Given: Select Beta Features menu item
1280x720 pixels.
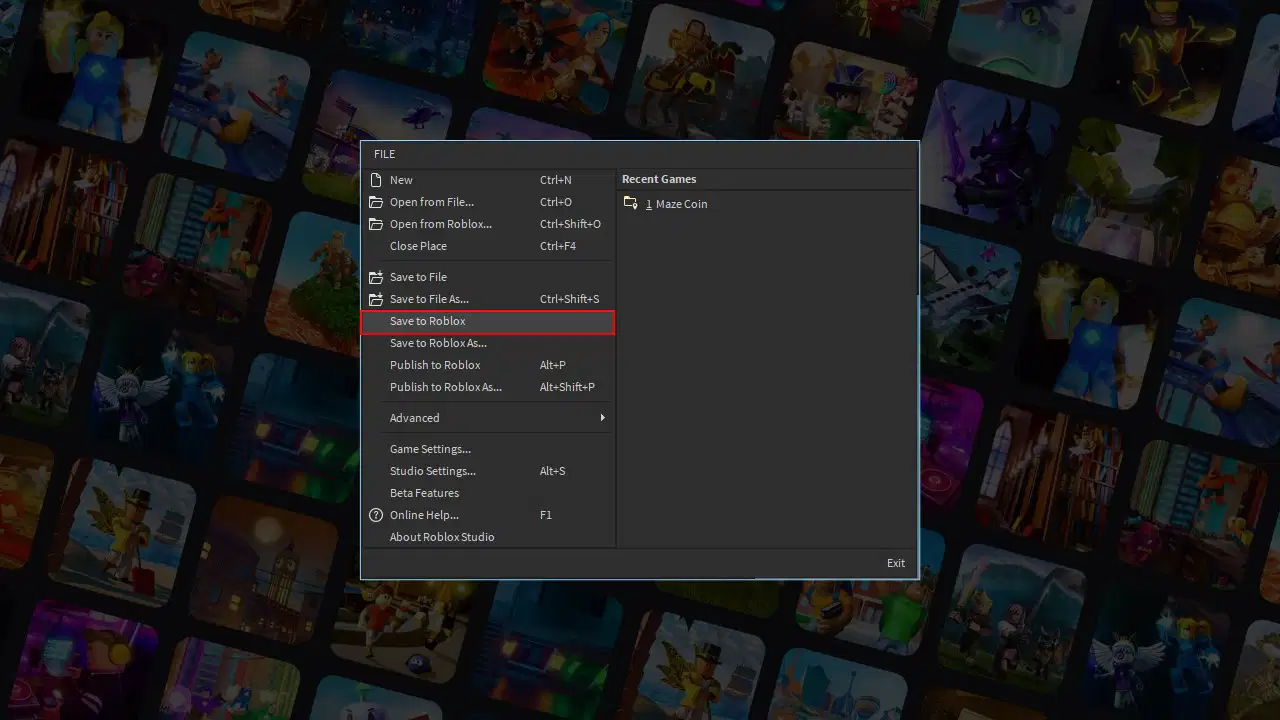Looking at the screenshot, I should pos(488,493).
